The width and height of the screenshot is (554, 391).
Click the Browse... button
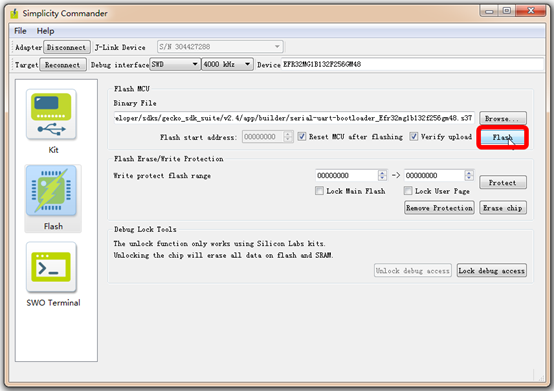tap(503, 118)
